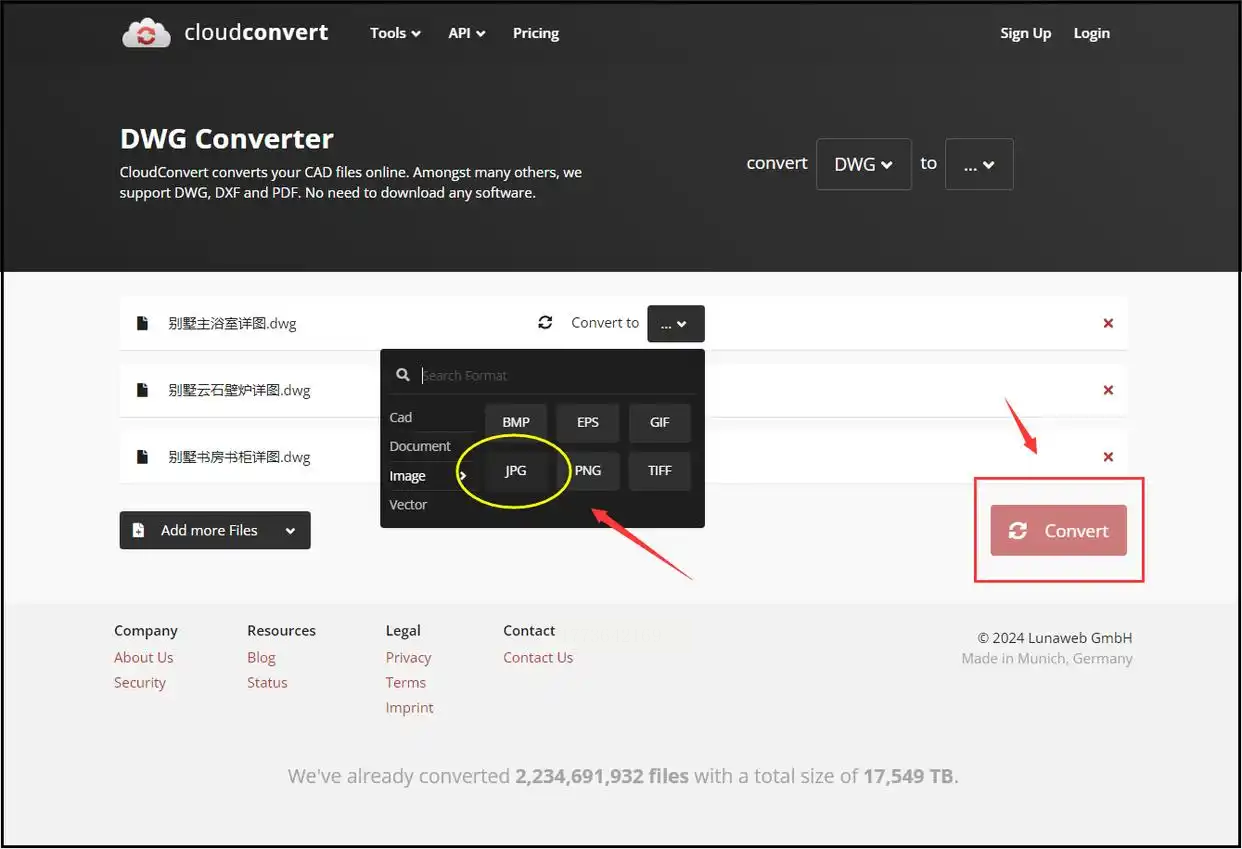The height and width of the screenshot is (849, 1242).
Task: Click the search magnifier icon in format popup
Action: click(x=403, y=375)
